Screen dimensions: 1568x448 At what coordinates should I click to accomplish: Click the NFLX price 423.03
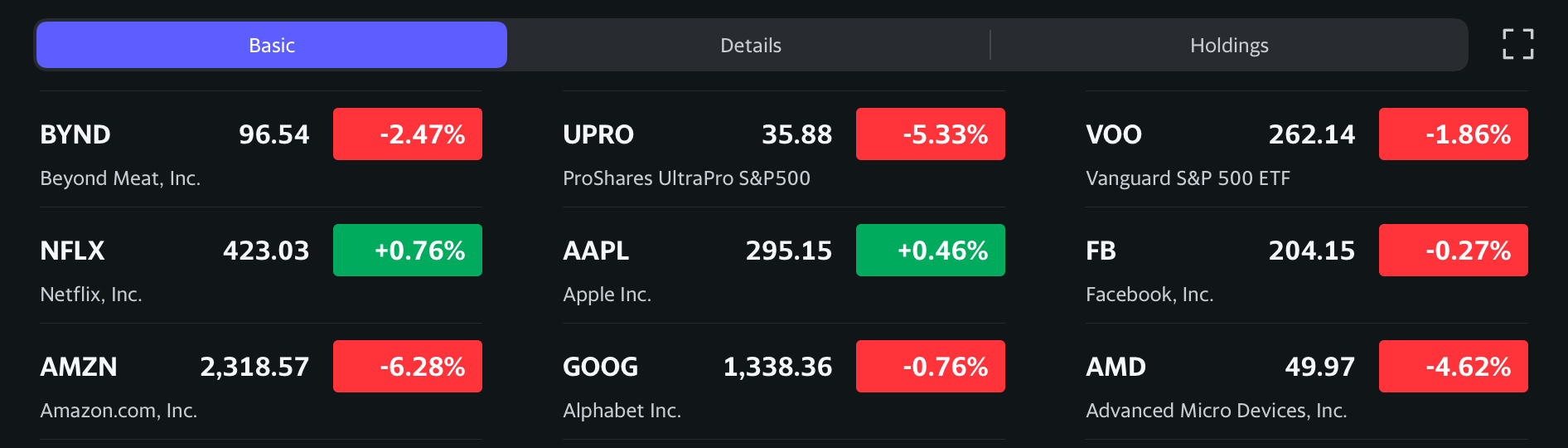pyautogui.click(x=266, y=251)
